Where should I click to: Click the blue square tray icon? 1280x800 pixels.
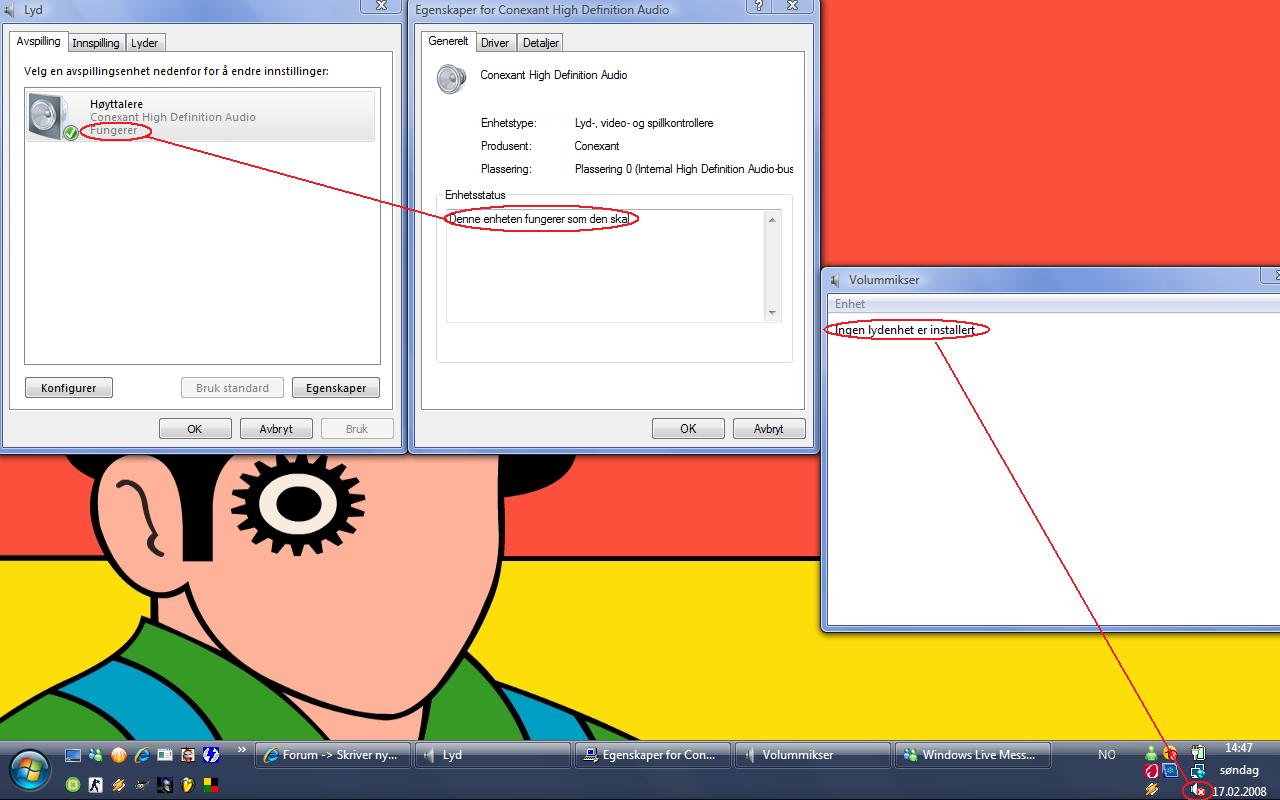1170,771
